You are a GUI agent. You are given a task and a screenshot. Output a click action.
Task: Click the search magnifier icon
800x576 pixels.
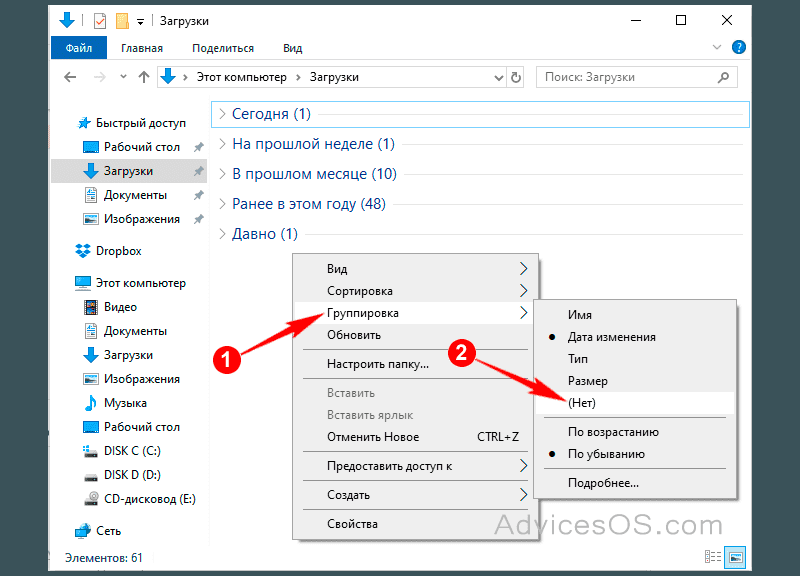723,78
